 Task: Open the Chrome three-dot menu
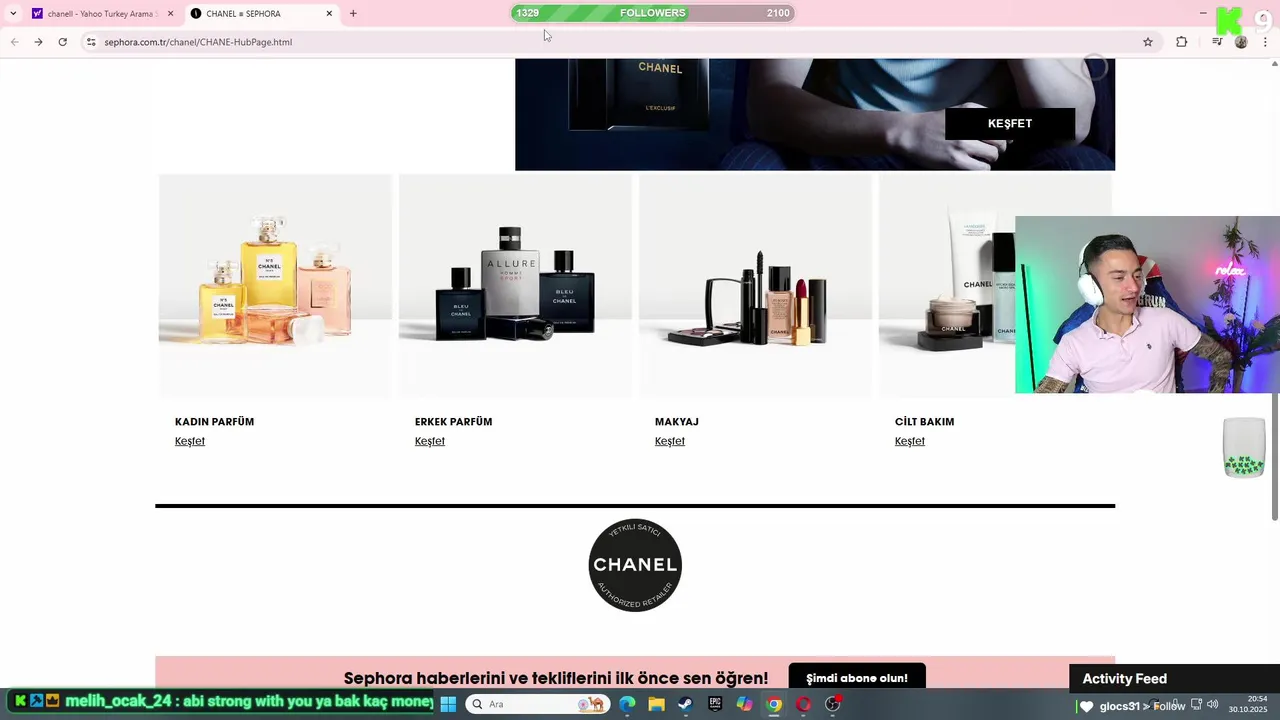(x=1265, y=42)
